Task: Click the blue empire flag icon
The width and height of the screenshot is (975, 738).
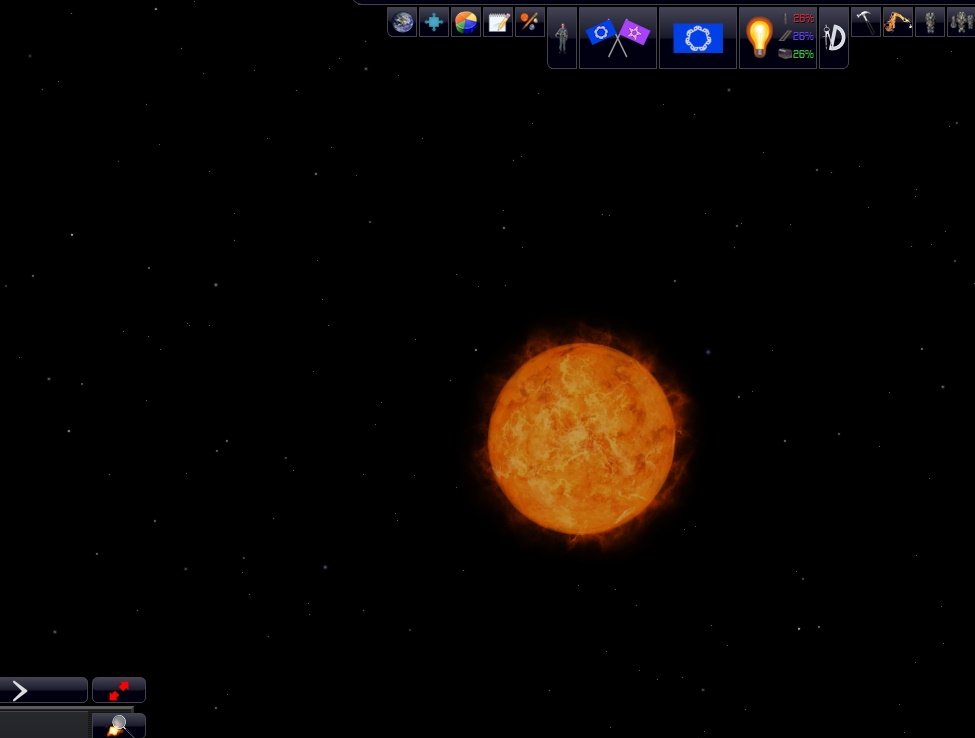Action: click(698, 38)
